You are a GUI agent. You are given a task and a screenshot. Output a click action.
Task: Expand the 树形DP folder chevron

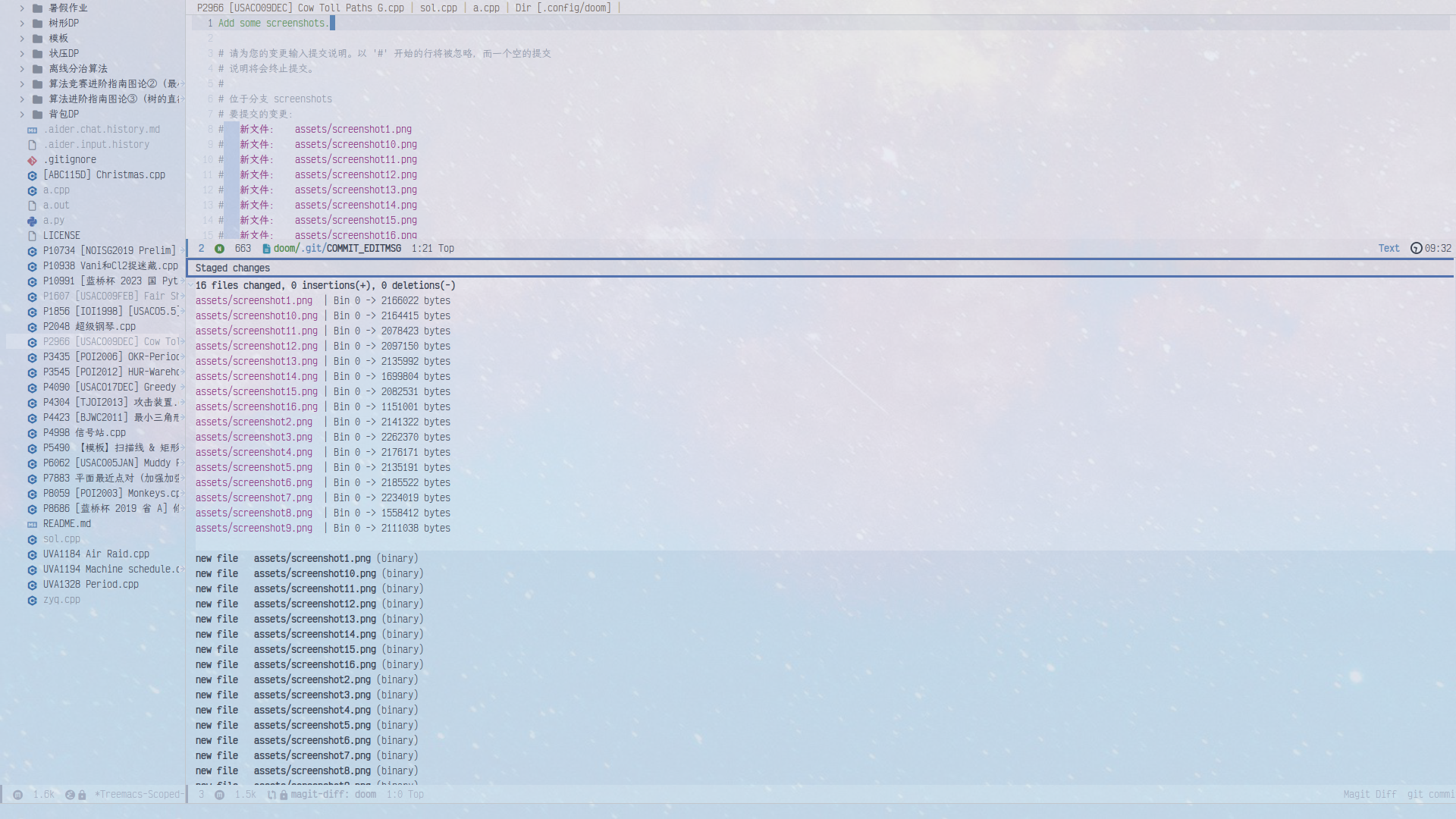click(x=22, y=24)
